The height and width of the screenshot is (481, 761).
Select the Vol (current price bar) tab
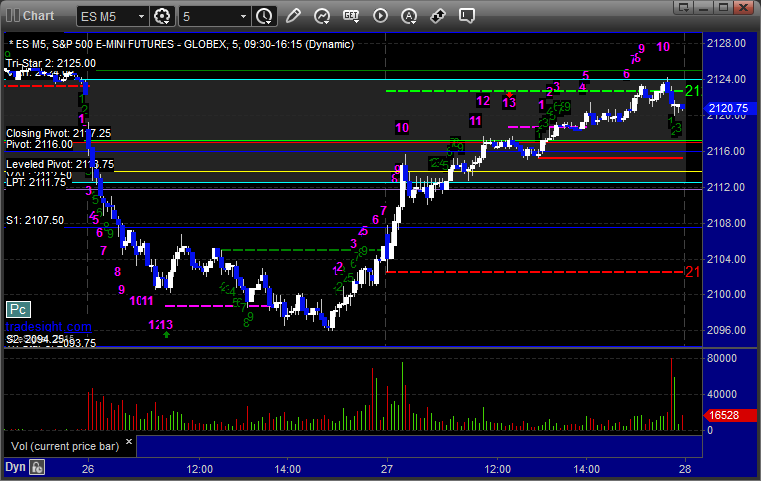pos(65,446)
